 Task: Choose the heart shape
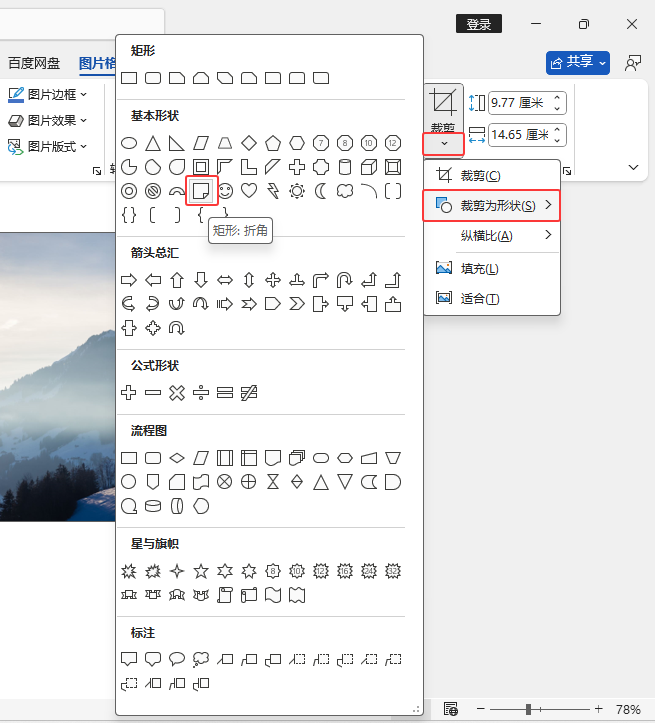pyautogui.click(x=249, y=190)
